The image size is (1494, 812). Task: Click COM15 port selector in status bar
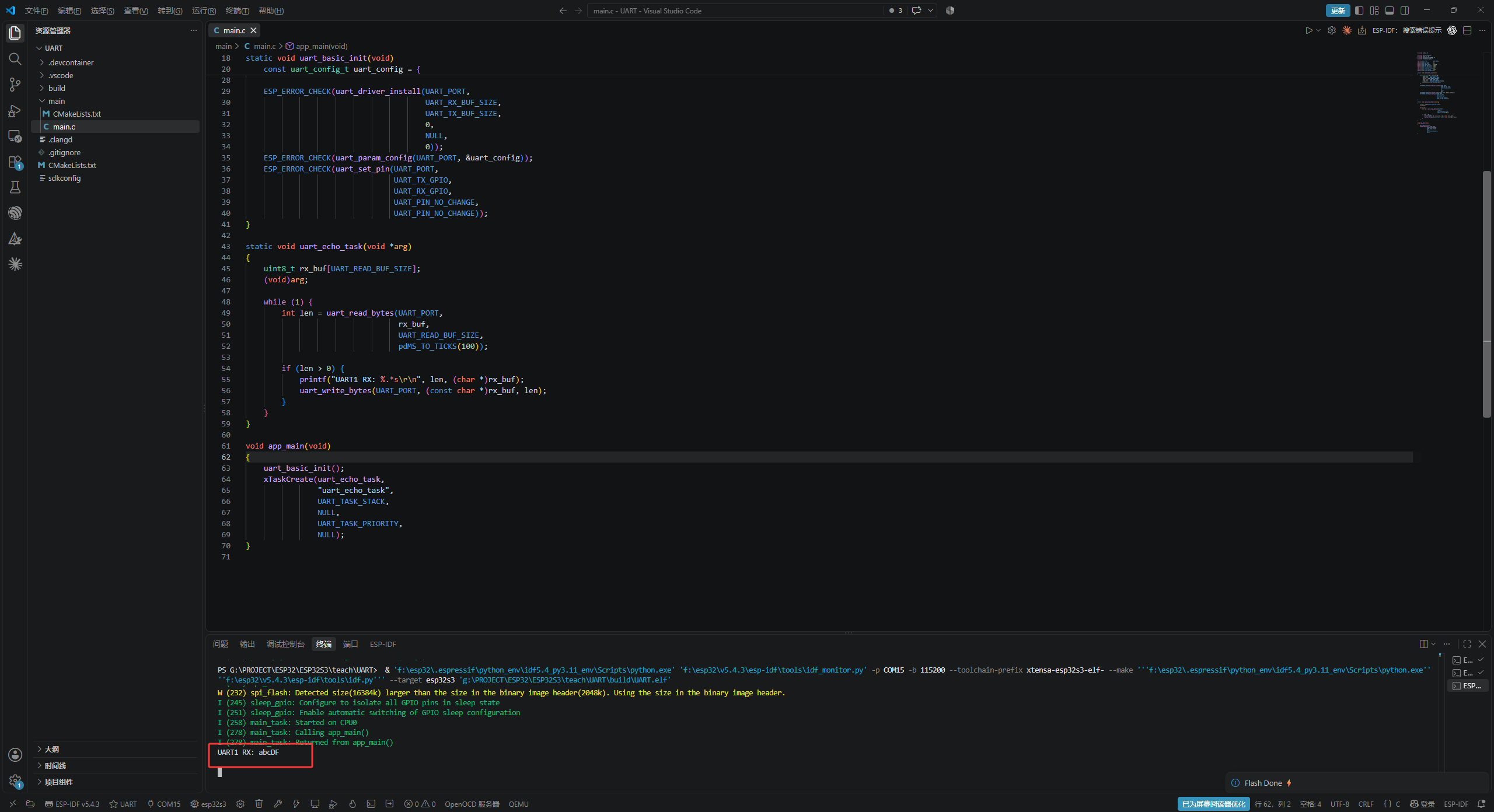[164, 804]
